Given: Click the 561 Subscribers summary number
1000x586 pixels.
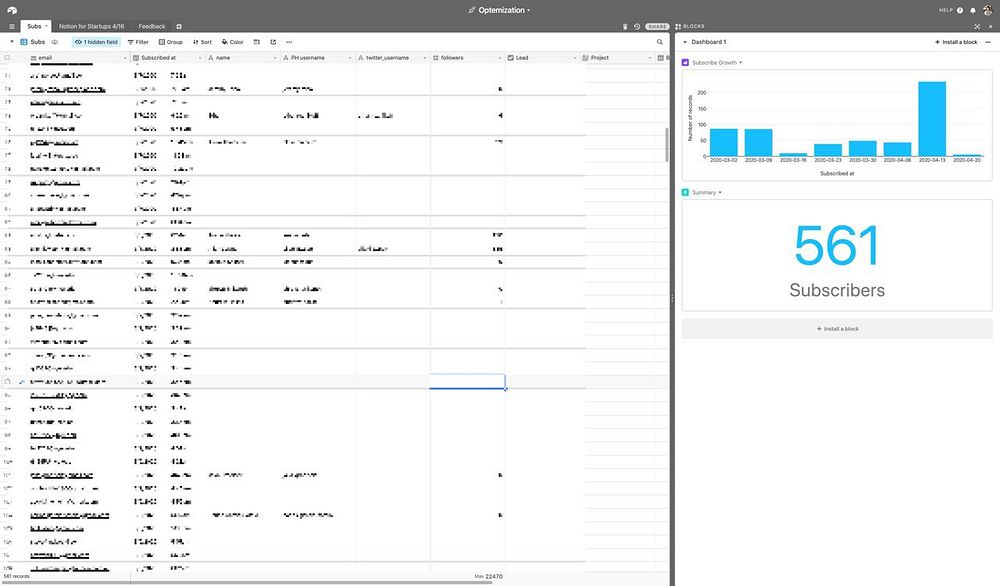Looking at the screenshot, I should pyautogui.click(x=837, y=245).
